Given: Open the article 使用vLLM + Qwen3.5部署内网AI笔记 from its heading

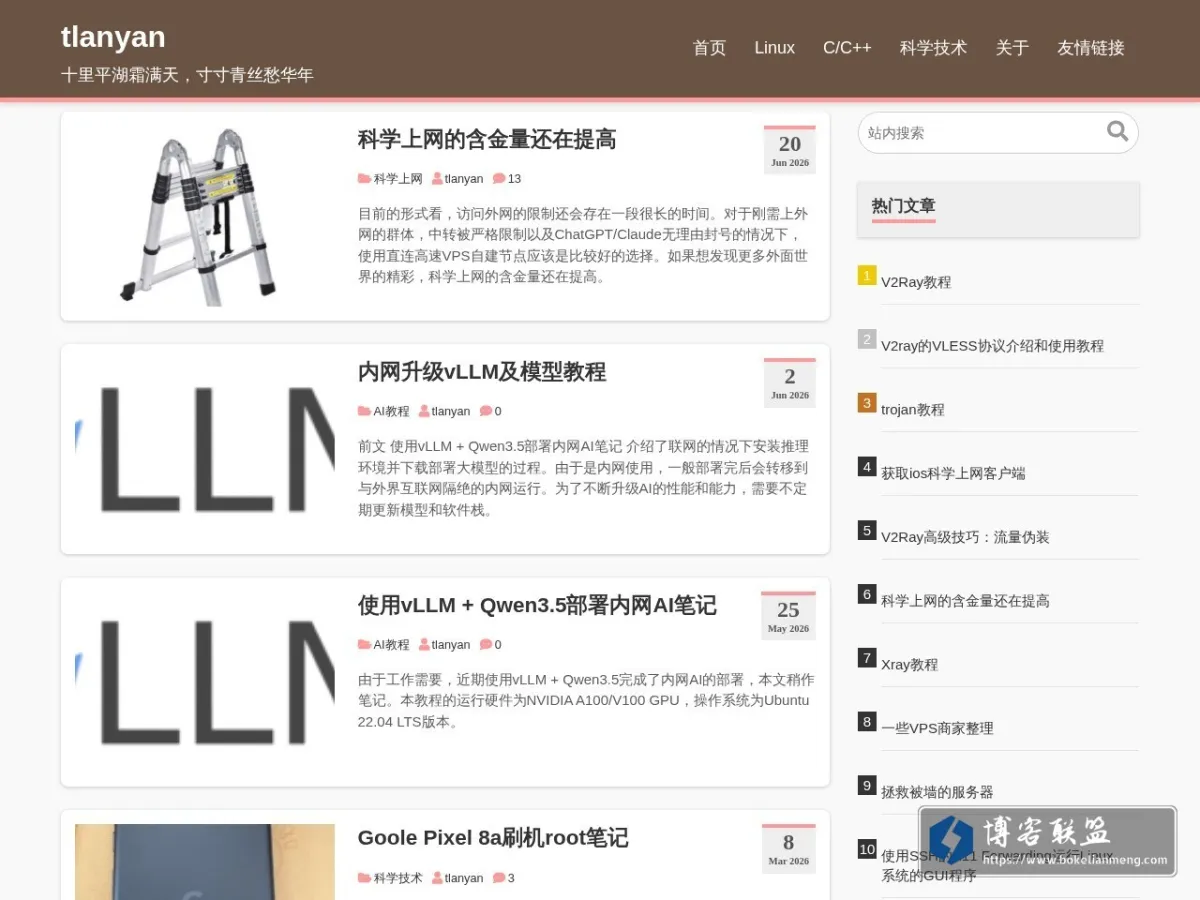Looking at the screenshot, I should click(x=537, y=605).
